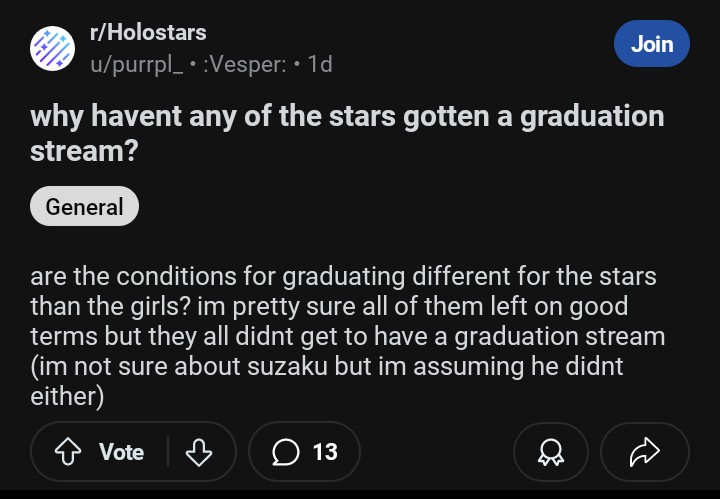720x499 pixels.
Task: Open the r/Holostars subreddit link
Action: click(148, 34)
